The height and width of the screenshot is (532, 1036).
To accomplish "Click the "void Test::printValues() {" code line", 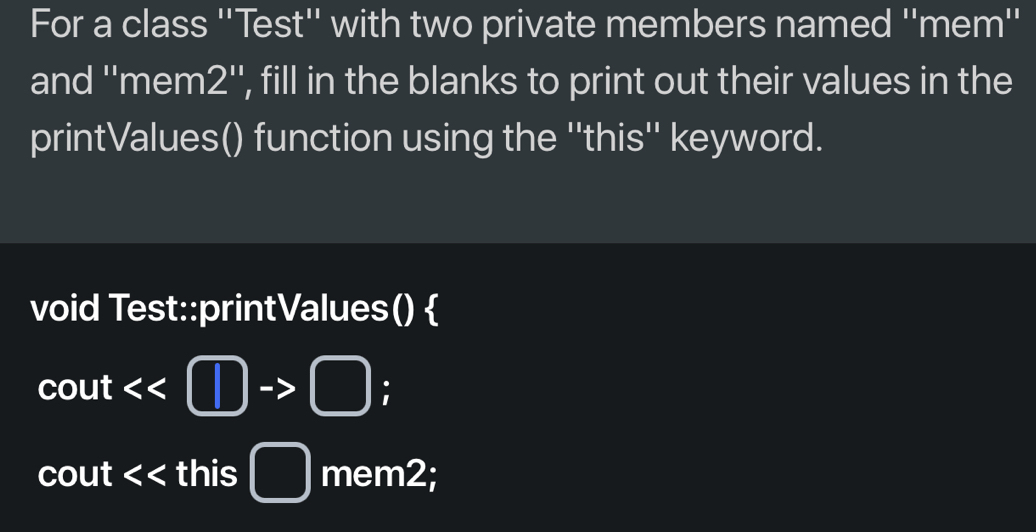I will (x=234, y=309).
